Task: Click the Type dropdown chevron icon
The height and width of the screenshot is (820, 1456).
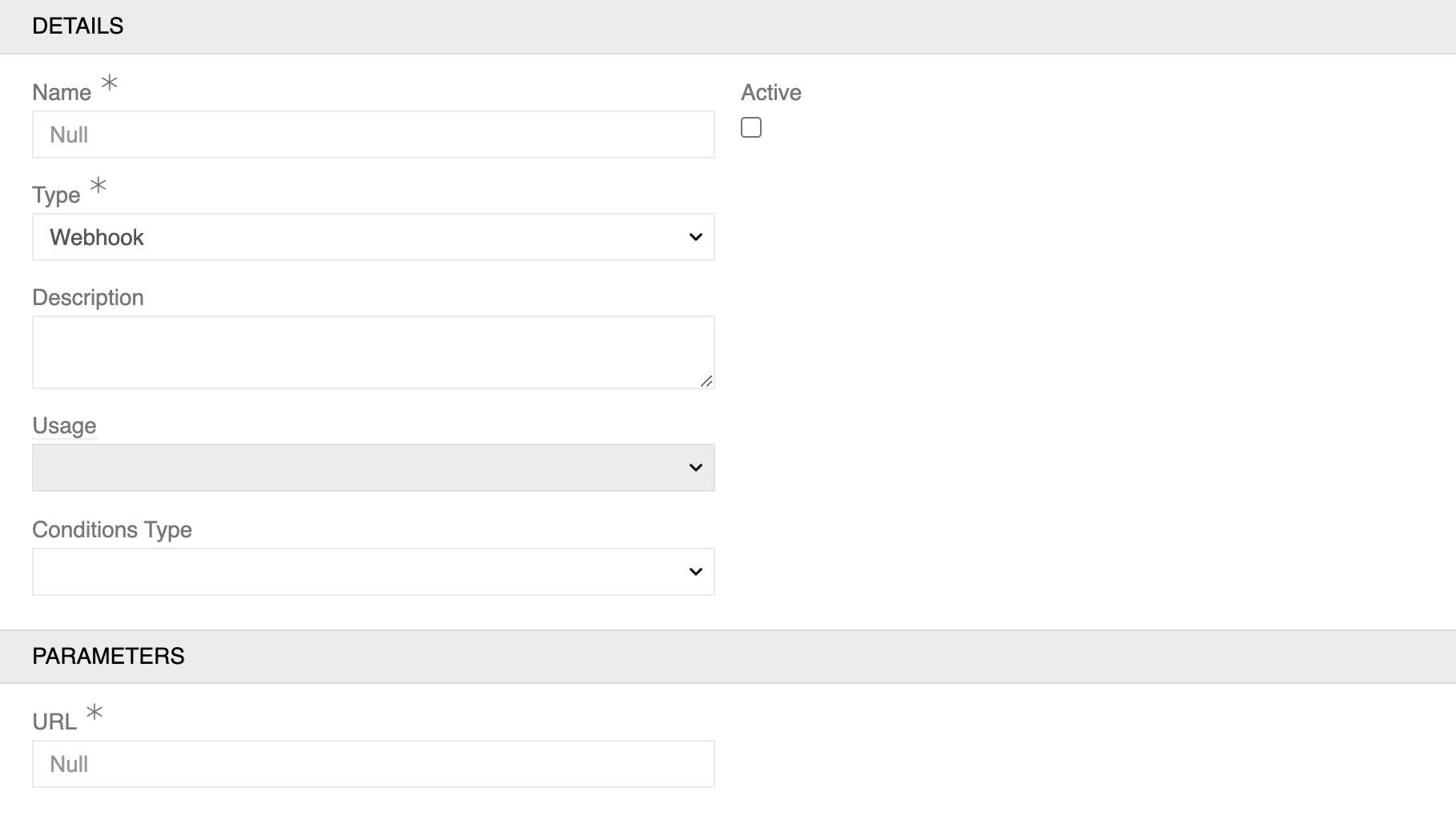Action: pos(694,237)
